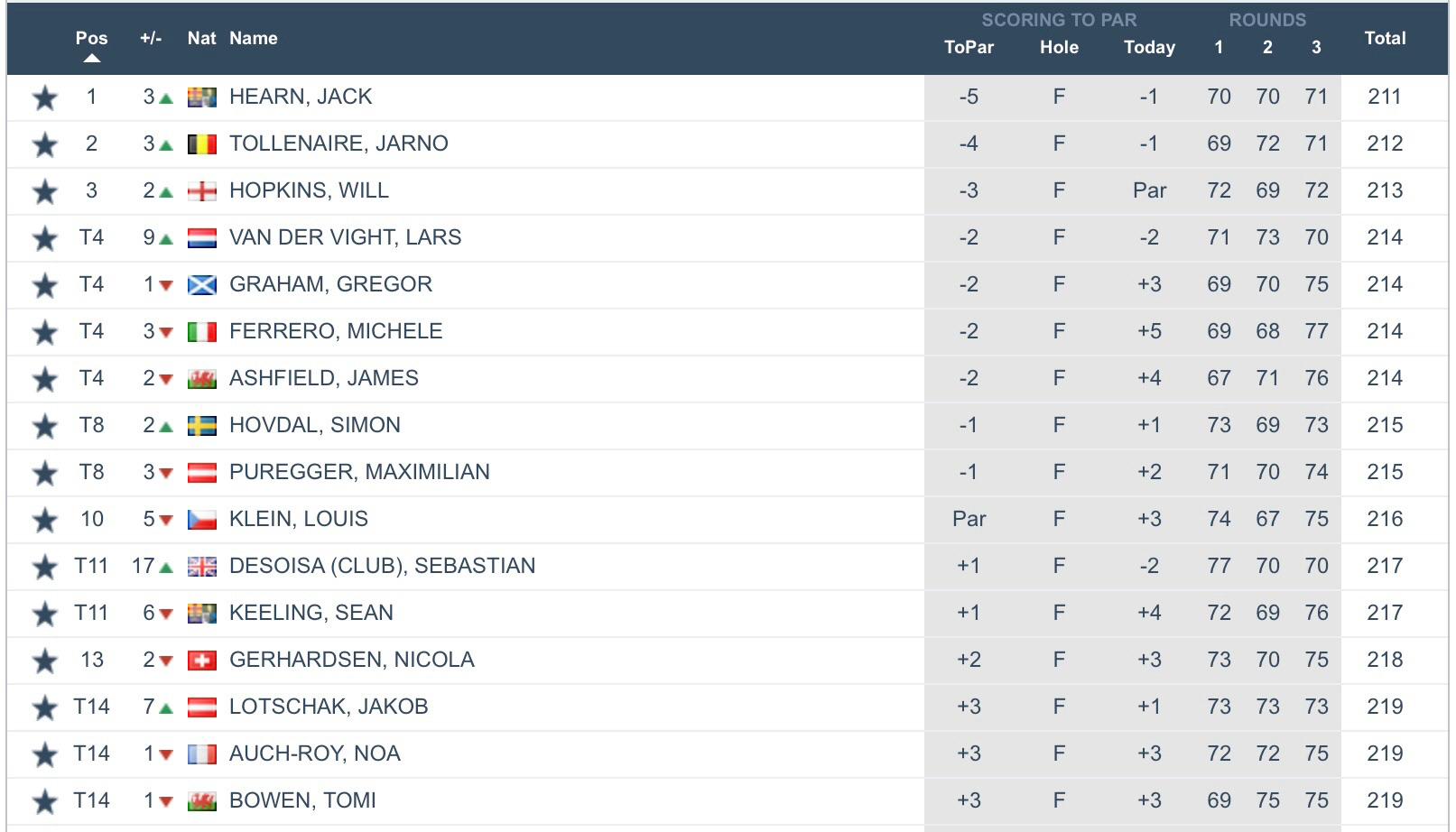Click Scotland flag beside Graham, Gregor
This screenshot has height=832, width=1456.
pos(202,285)
